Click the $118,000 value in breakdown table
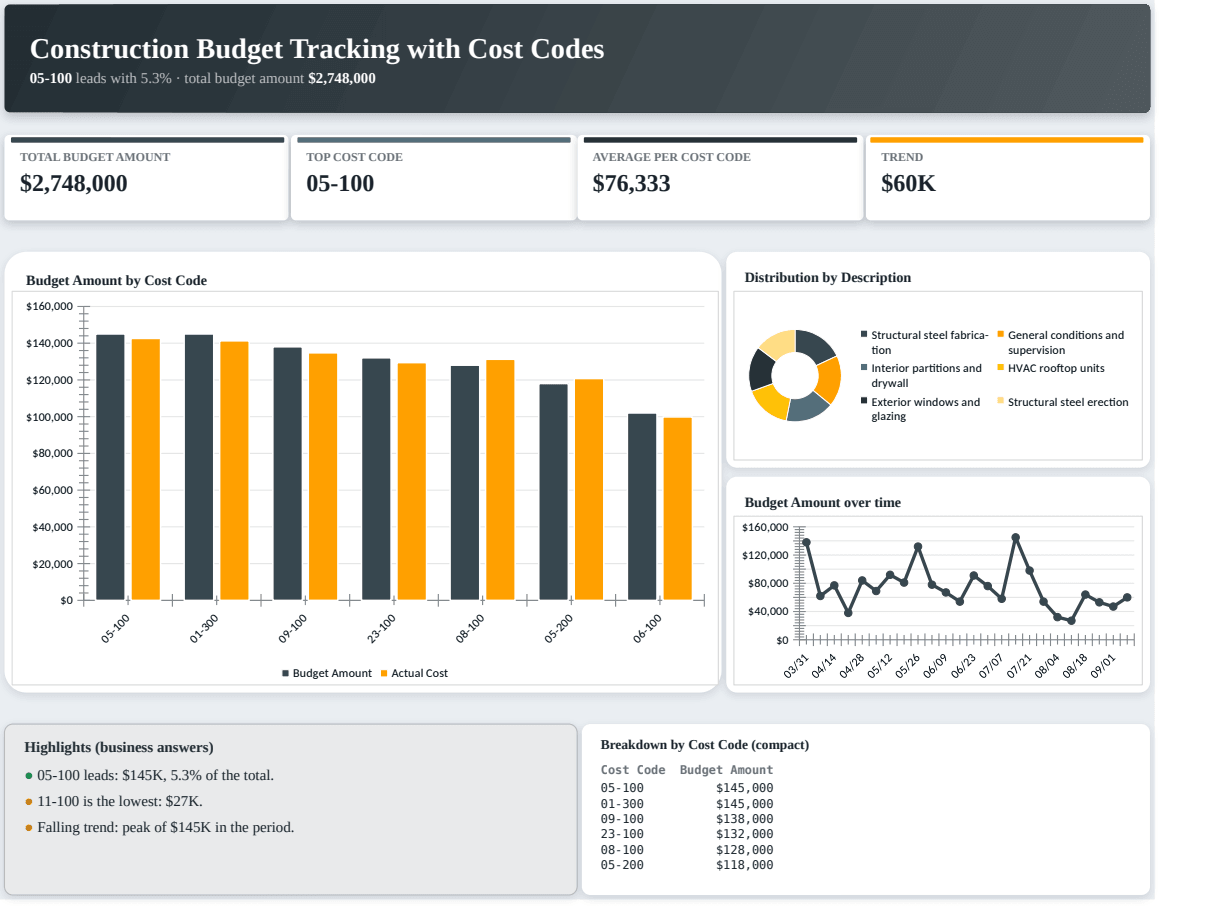Screen dimensions: 1227x922 (x=745, y=865)
